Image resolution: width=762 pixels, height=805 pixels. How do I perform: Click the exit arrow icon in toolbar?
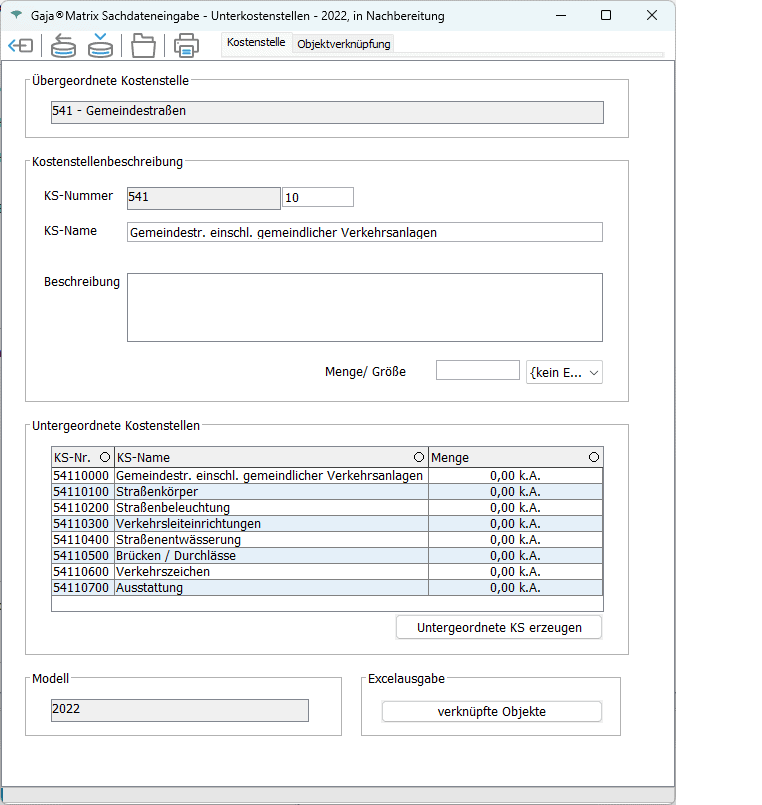(20, 46)
